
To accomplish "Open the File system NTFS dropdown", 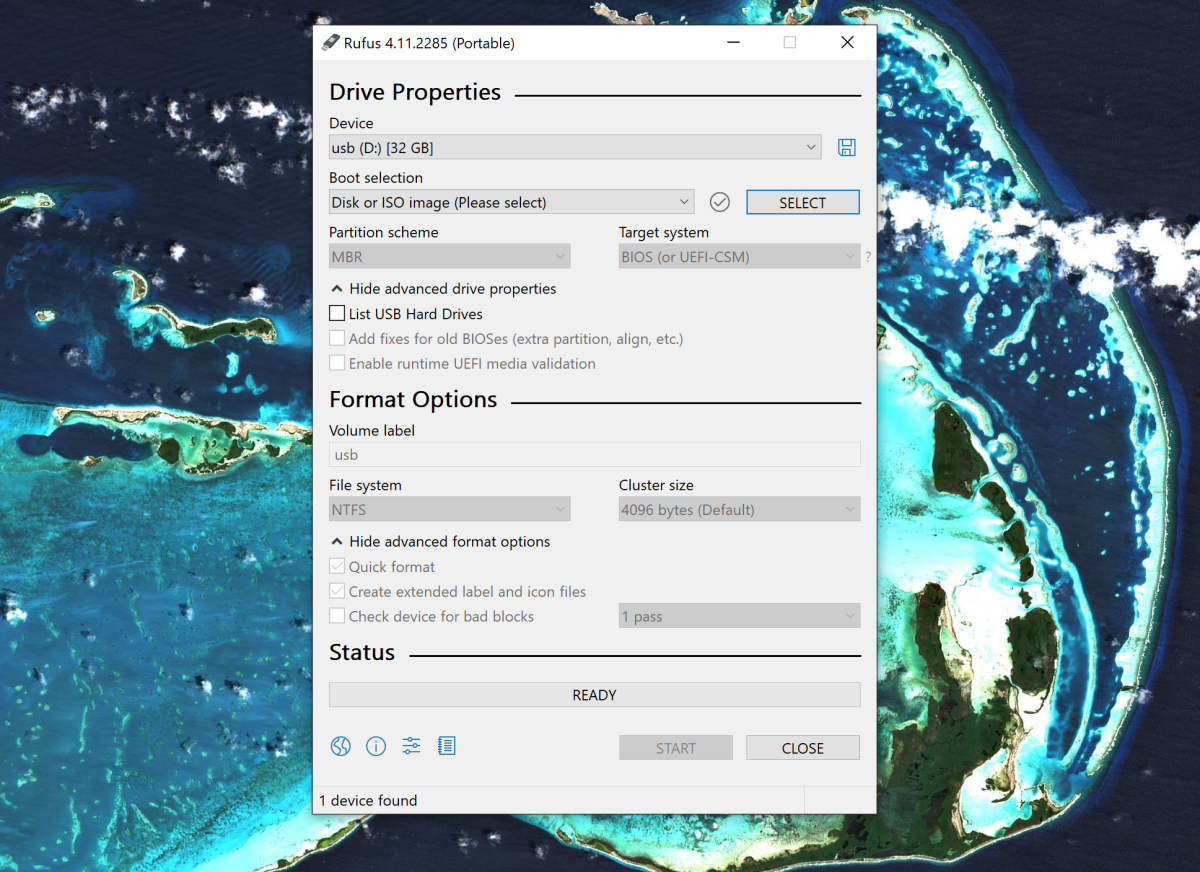I will [449, 510].
